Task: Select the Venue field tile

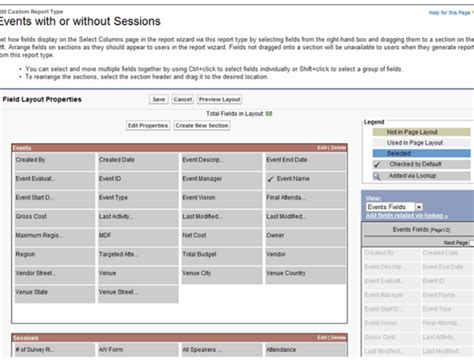Action: tap(138, 275)
